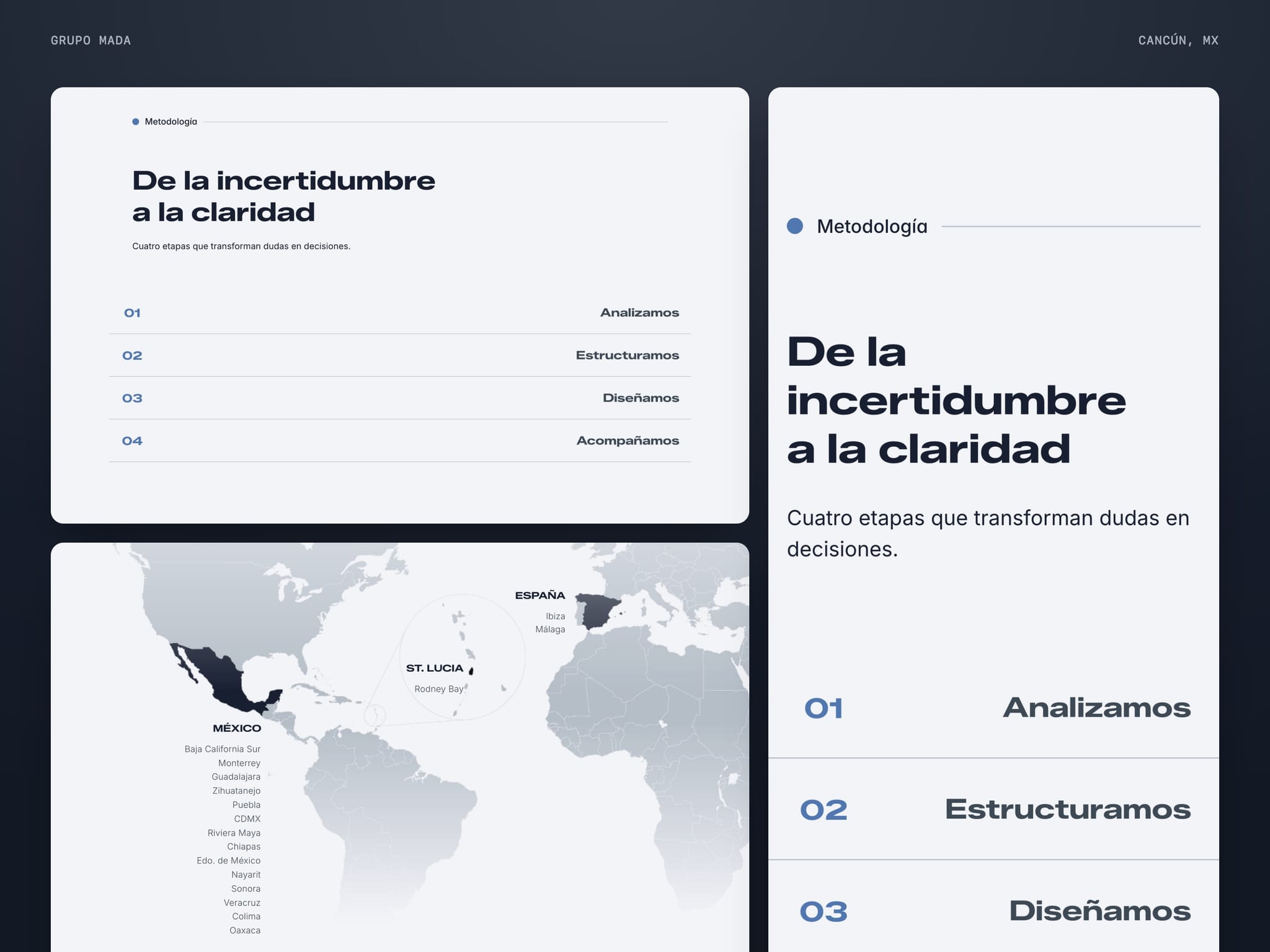Select Monterrey in México list
This screenshot has width=1270, height=952.
(239, 764)
